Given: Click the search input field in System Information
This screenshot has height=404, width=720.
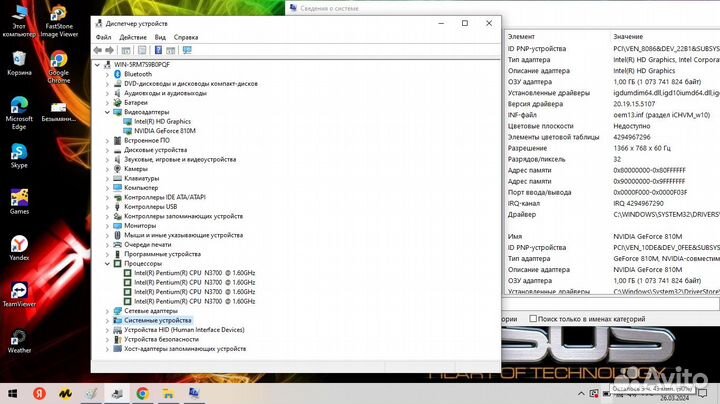Looking at the screenshot, I should (x=611, y=304).
